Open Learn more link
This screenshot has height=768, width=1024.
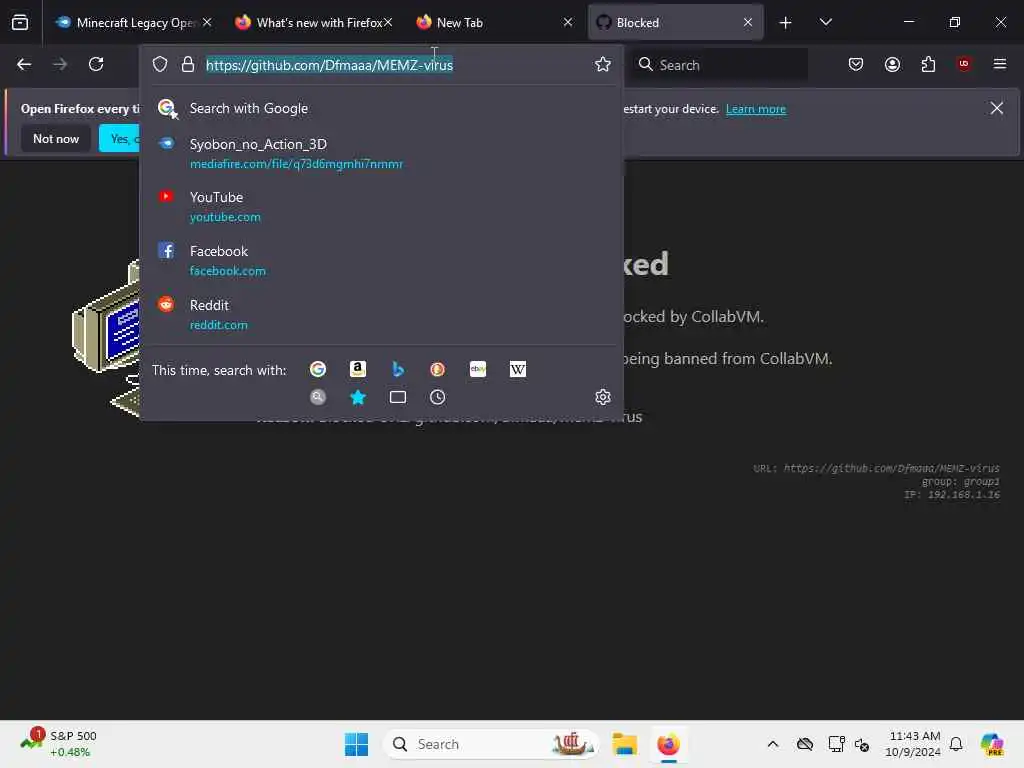pos(756,109)
